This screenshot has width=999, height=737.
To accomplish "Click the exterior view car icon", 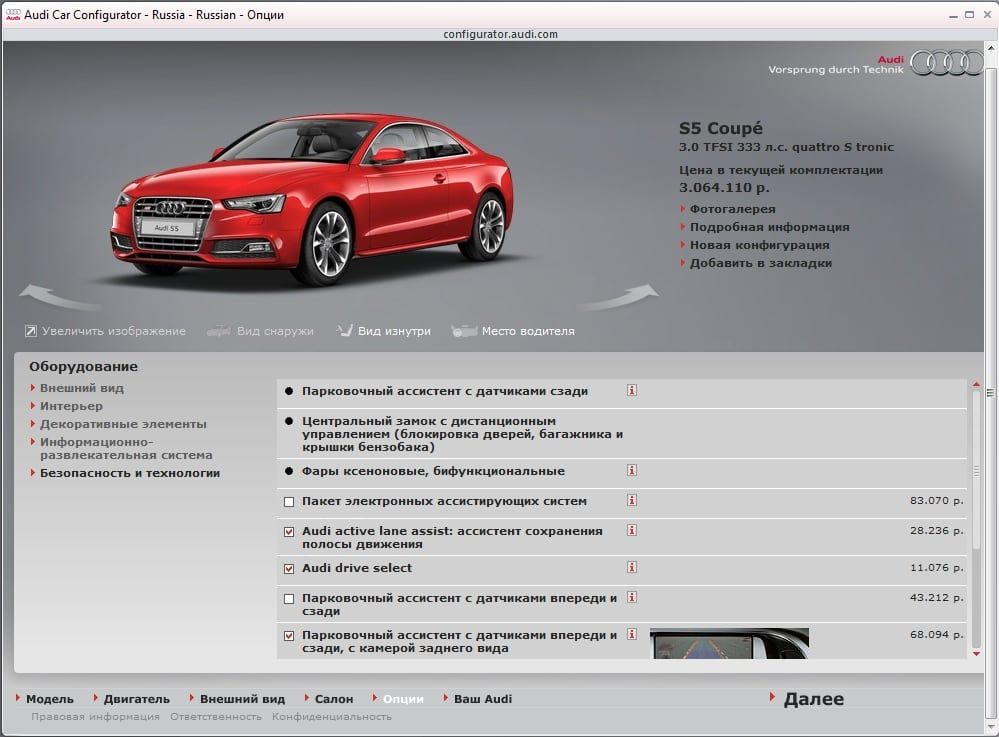I will 219,331.
